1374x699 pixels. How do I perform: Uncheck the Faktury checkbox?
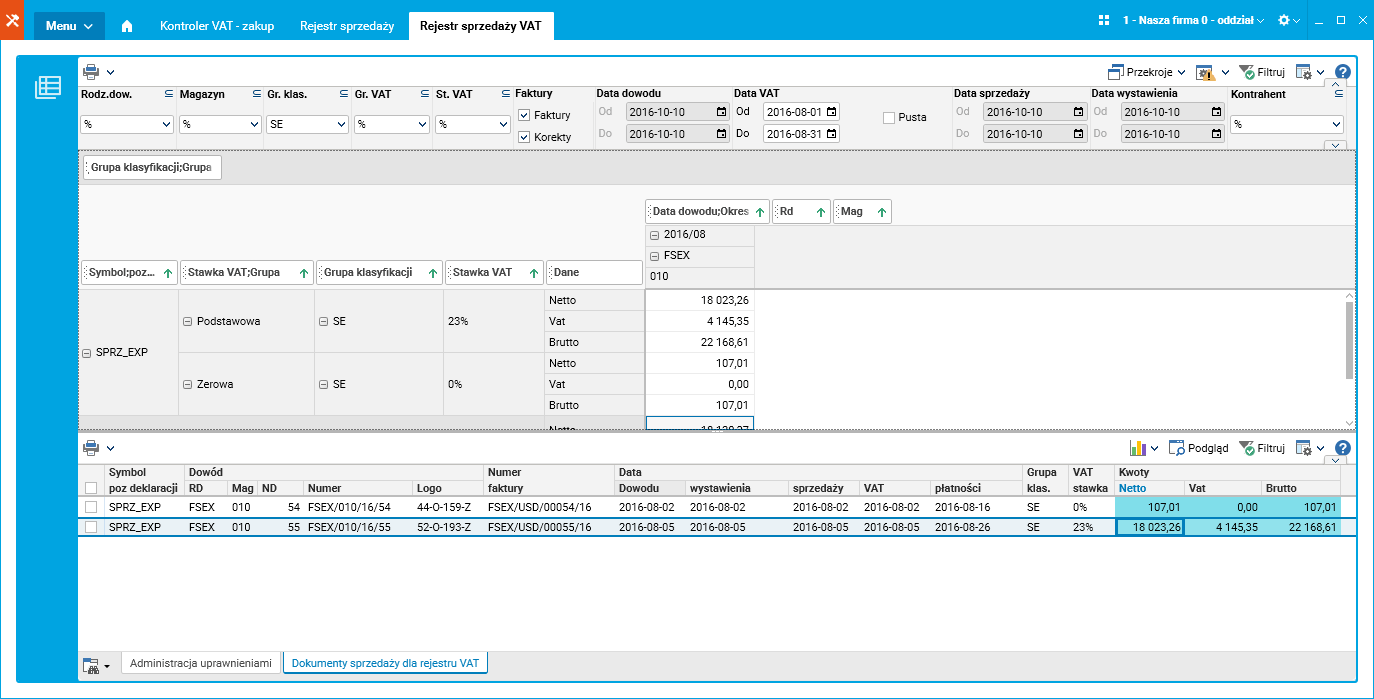click(524, 115)
